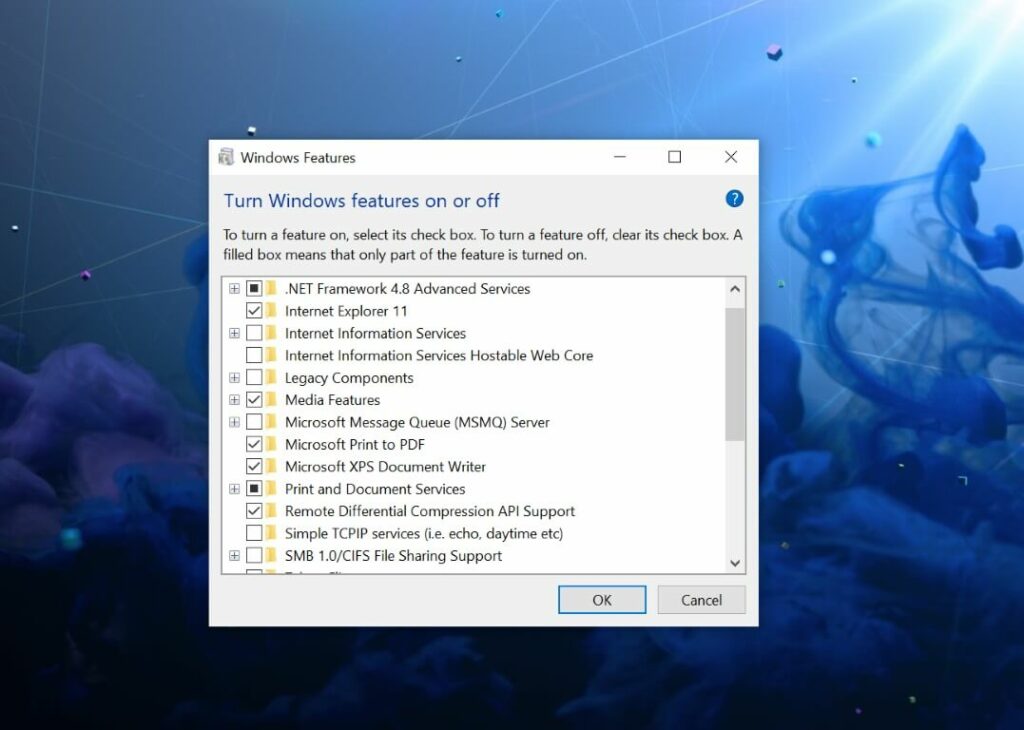Click the blue help question mark icon

734,198
